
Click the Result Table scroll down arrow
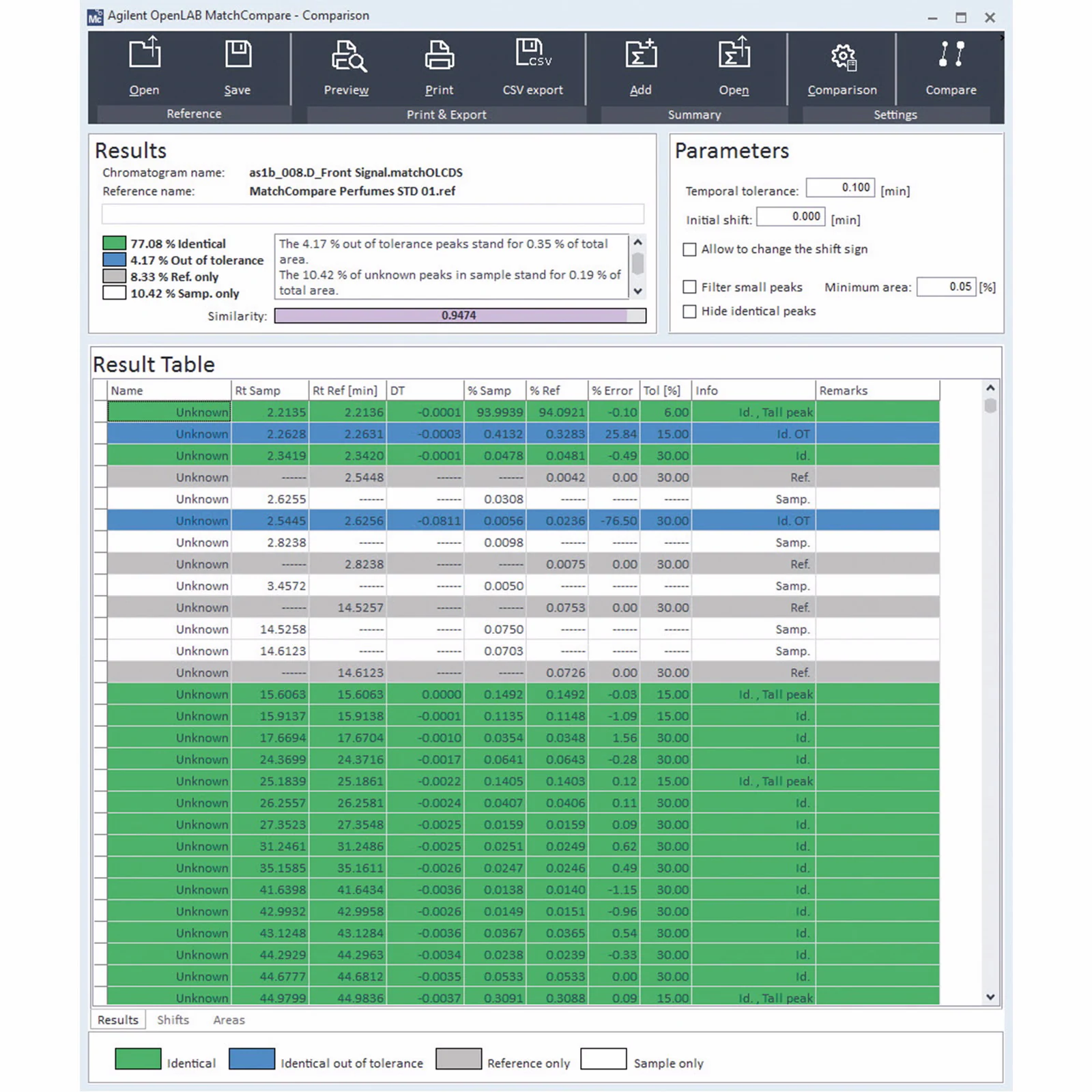(990, 997)
